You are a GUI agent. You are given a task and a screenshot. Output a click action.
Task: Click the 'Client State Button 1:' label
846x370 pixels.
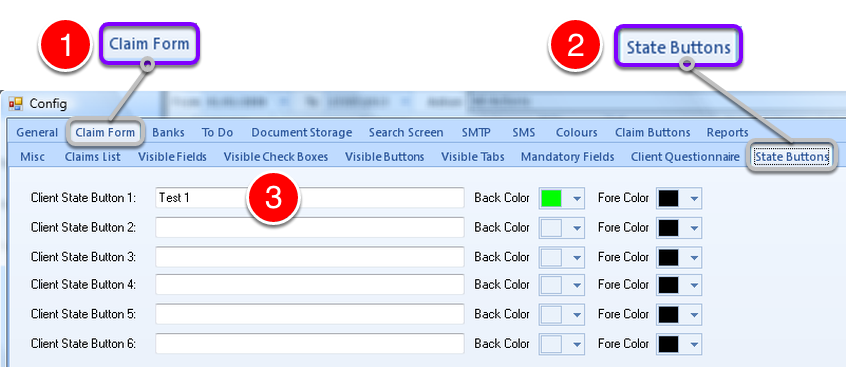pyautogui.click(x=83, y=198)
